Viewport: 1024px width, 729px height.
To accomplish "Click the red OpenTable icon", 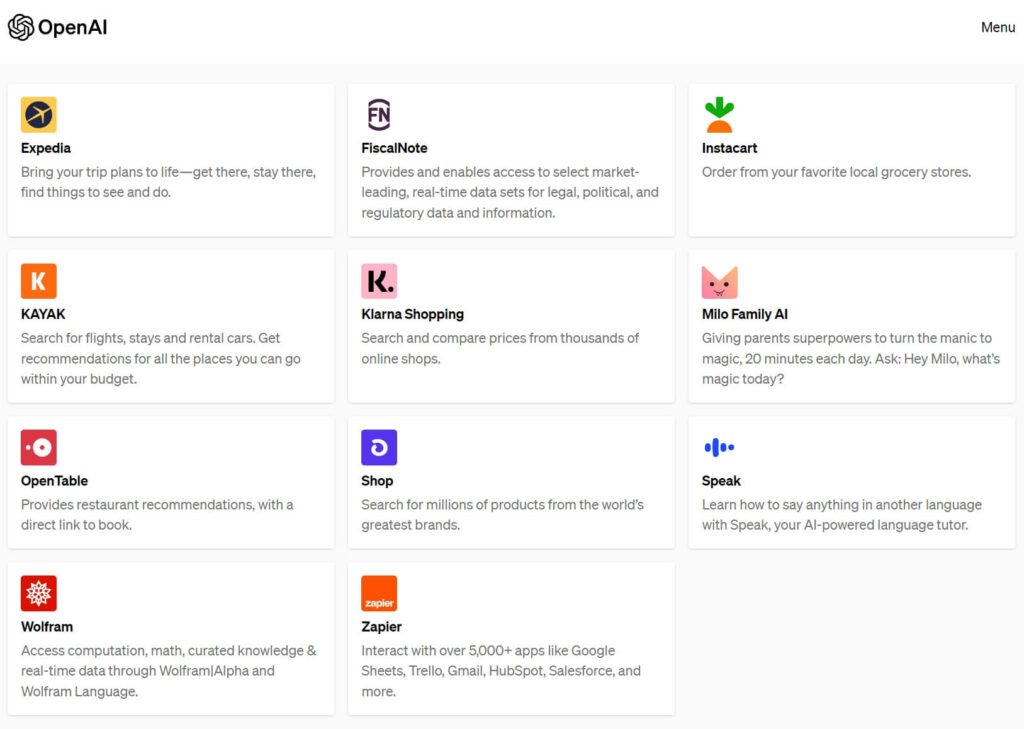I will [38, 448].
